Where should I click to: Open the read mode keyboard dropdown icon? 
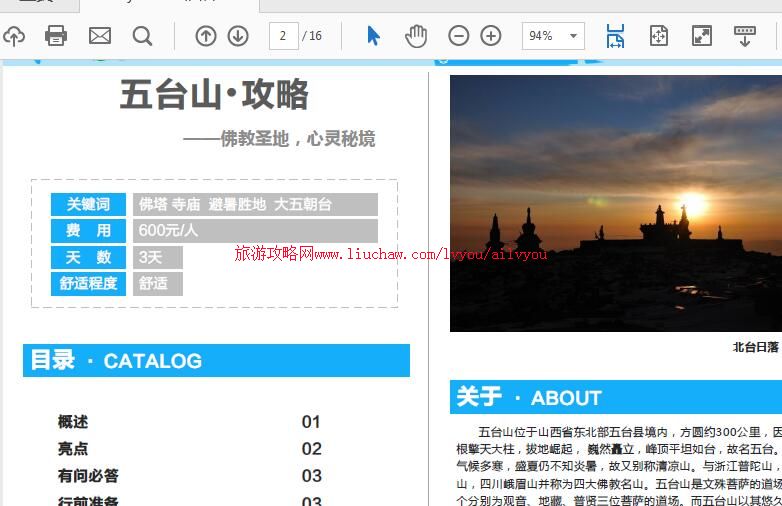coord(745,37)
